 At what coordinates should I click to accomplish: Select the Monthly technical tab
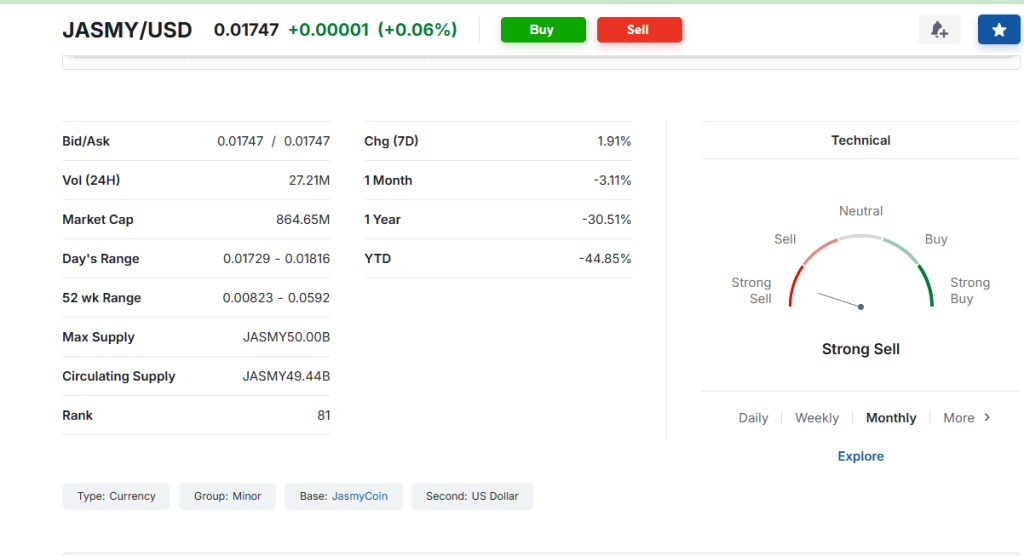[891, 417]
